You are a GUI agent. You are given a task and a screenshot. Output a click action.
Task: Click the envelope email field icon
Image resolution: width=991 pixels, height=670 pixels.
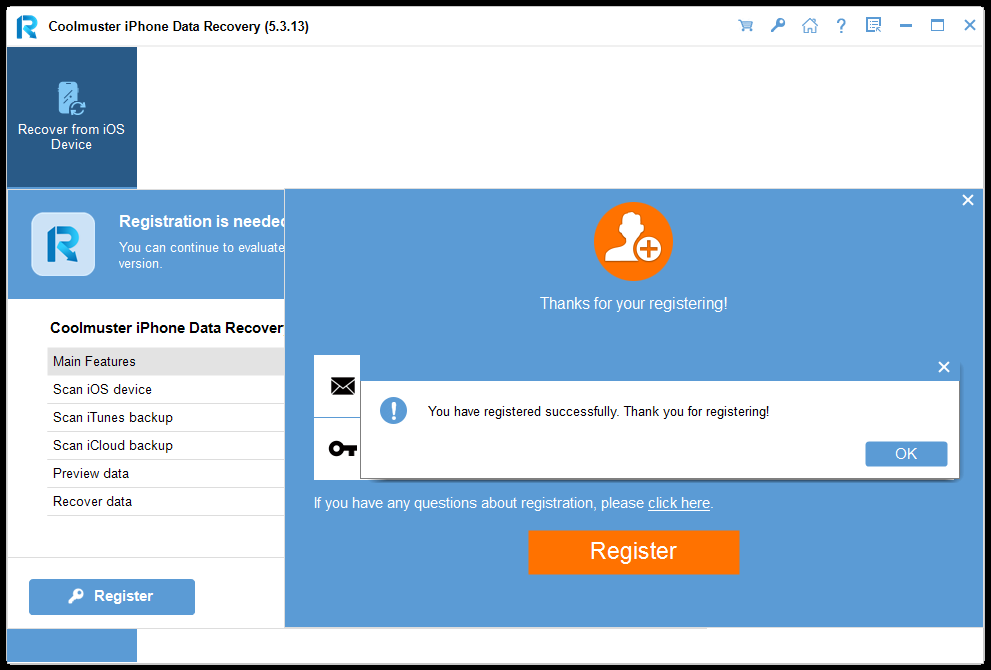tap(342, 386)
